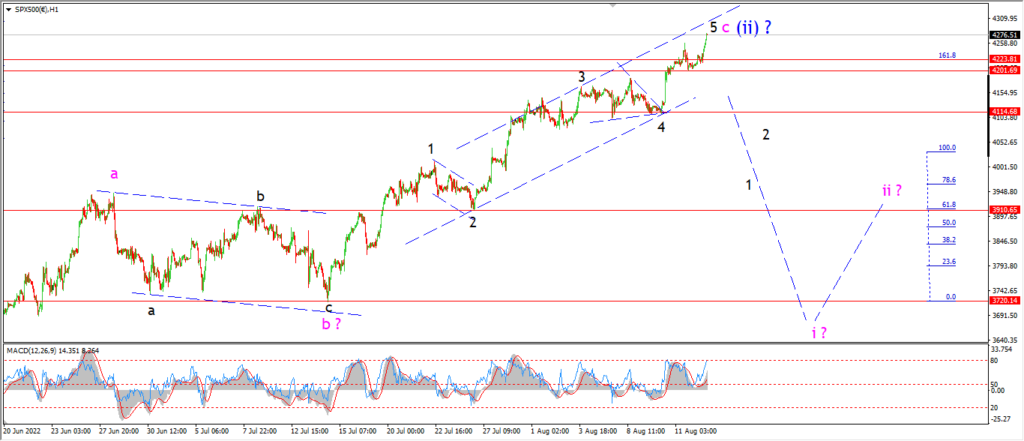
Task: Click the pink 'i ?' projection label
Action: tap(820, 333)
